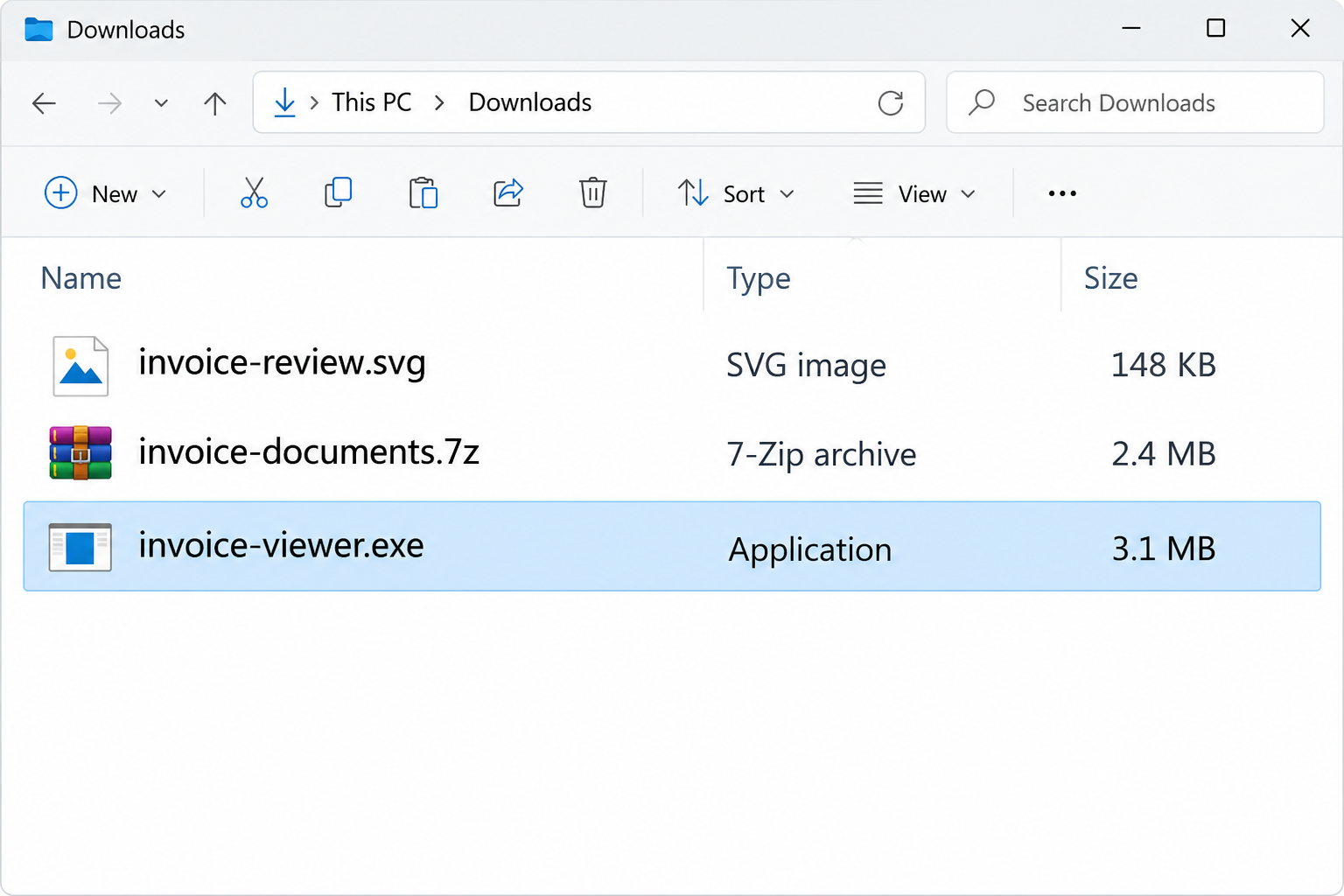This screenshot has width=1344, height=896.
Task: Sort by the Name column header
Action: 81,278
